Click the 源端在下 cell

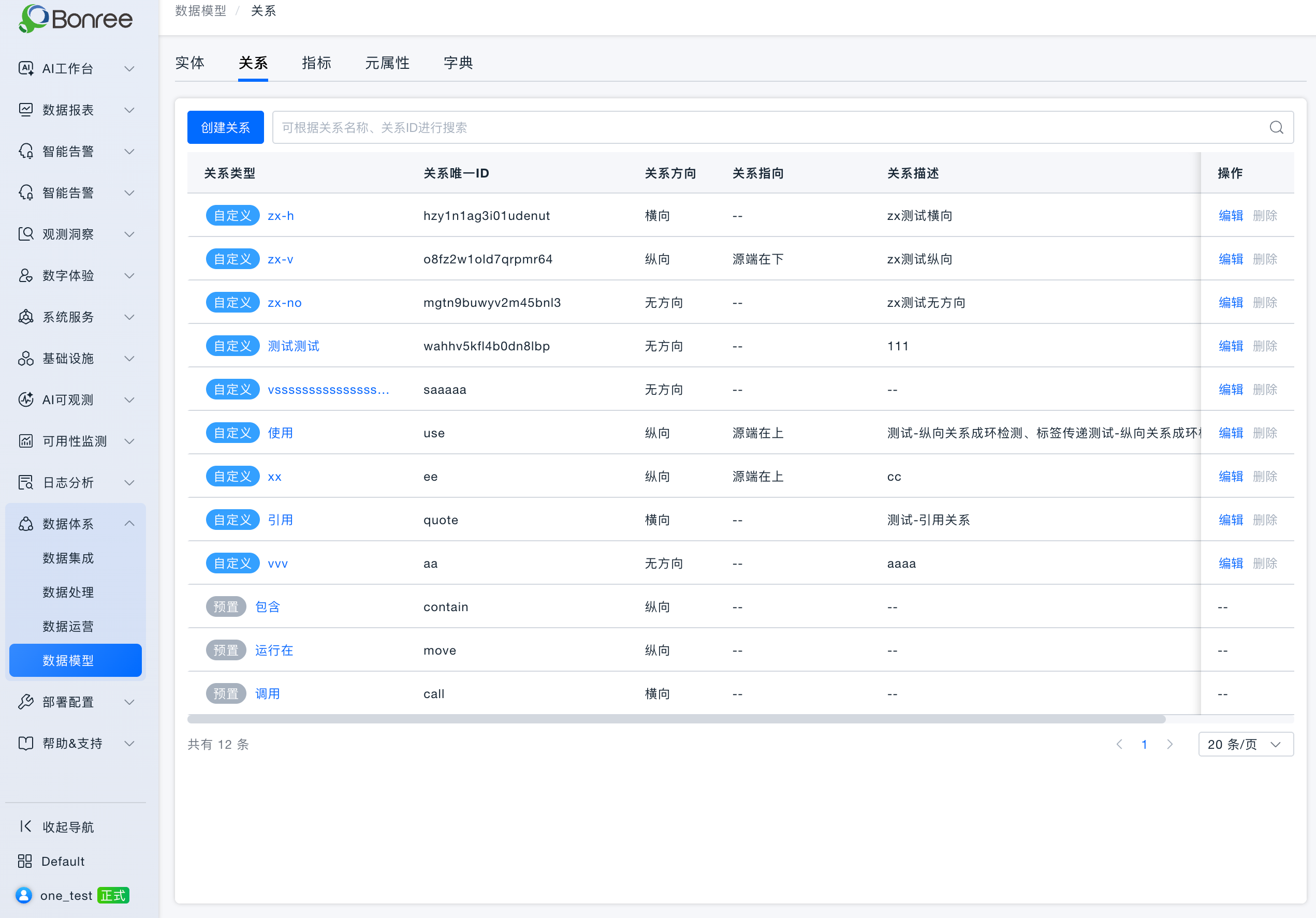pyautogui.click(x=758, y=259)
